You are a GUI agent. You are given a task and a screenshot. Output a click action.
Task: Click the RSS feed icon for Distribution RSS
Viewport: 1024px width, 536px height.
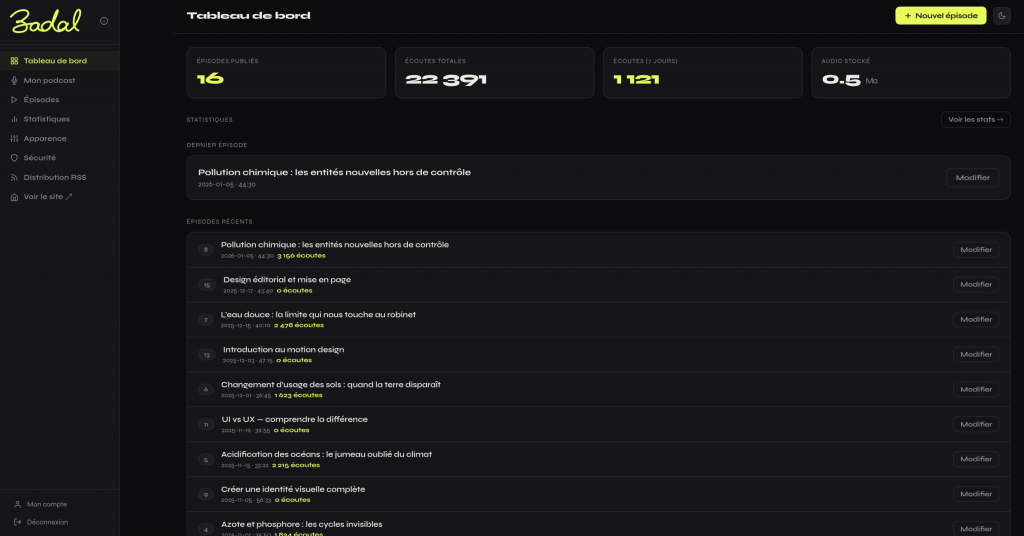[x=14, y=177]
